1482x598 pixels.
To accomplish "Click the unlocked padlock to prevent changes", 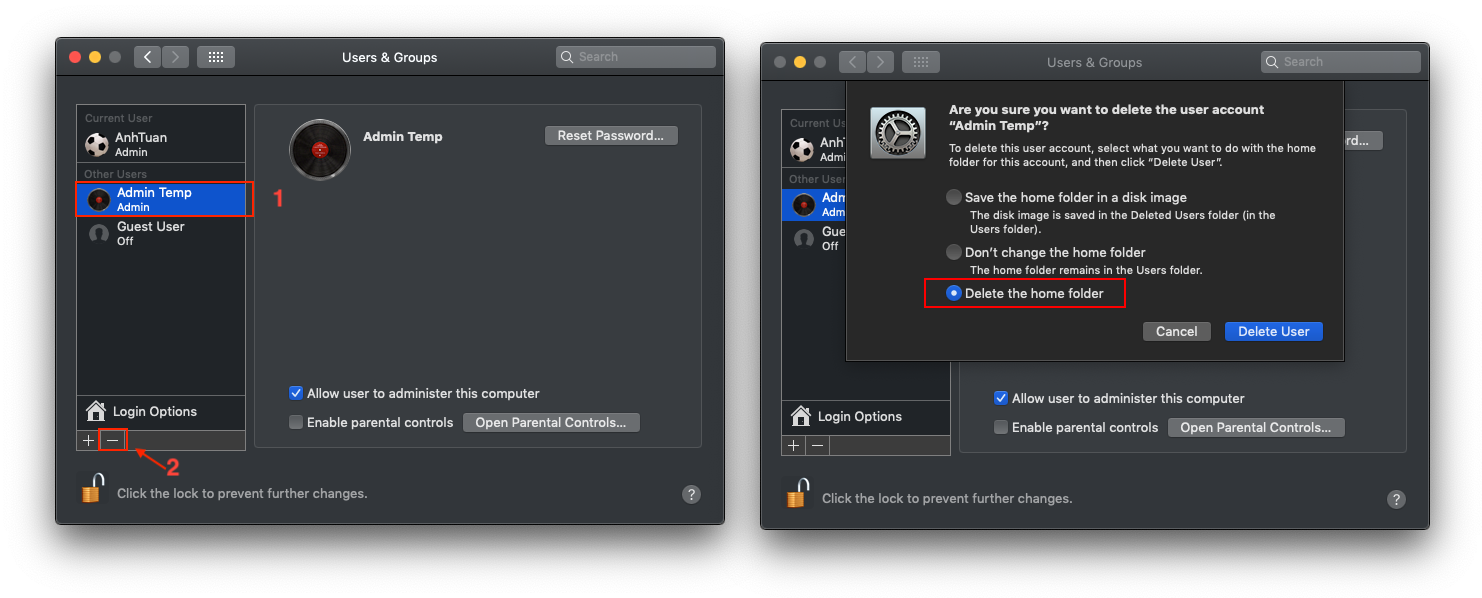I will pyautogui.click(x=91, y=493).
